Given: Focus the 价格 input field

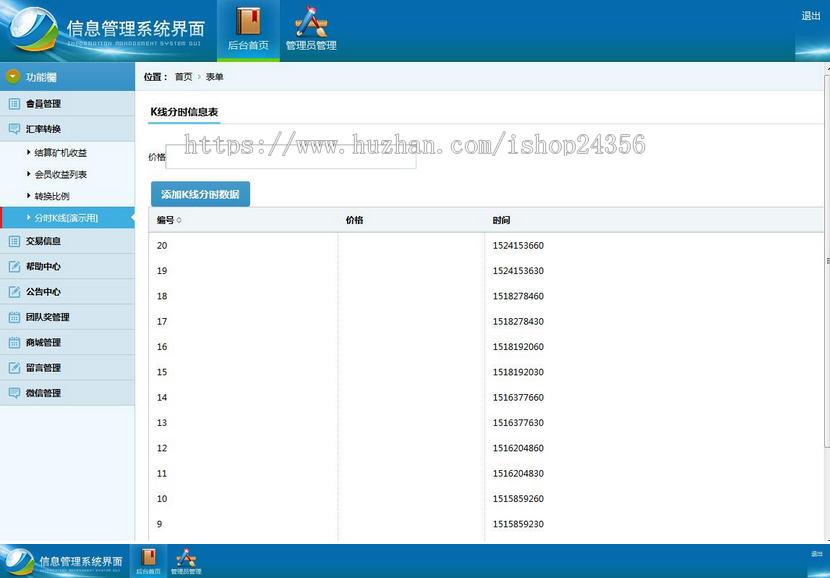Looking at the screenshot, I should (x=291, y=157).
